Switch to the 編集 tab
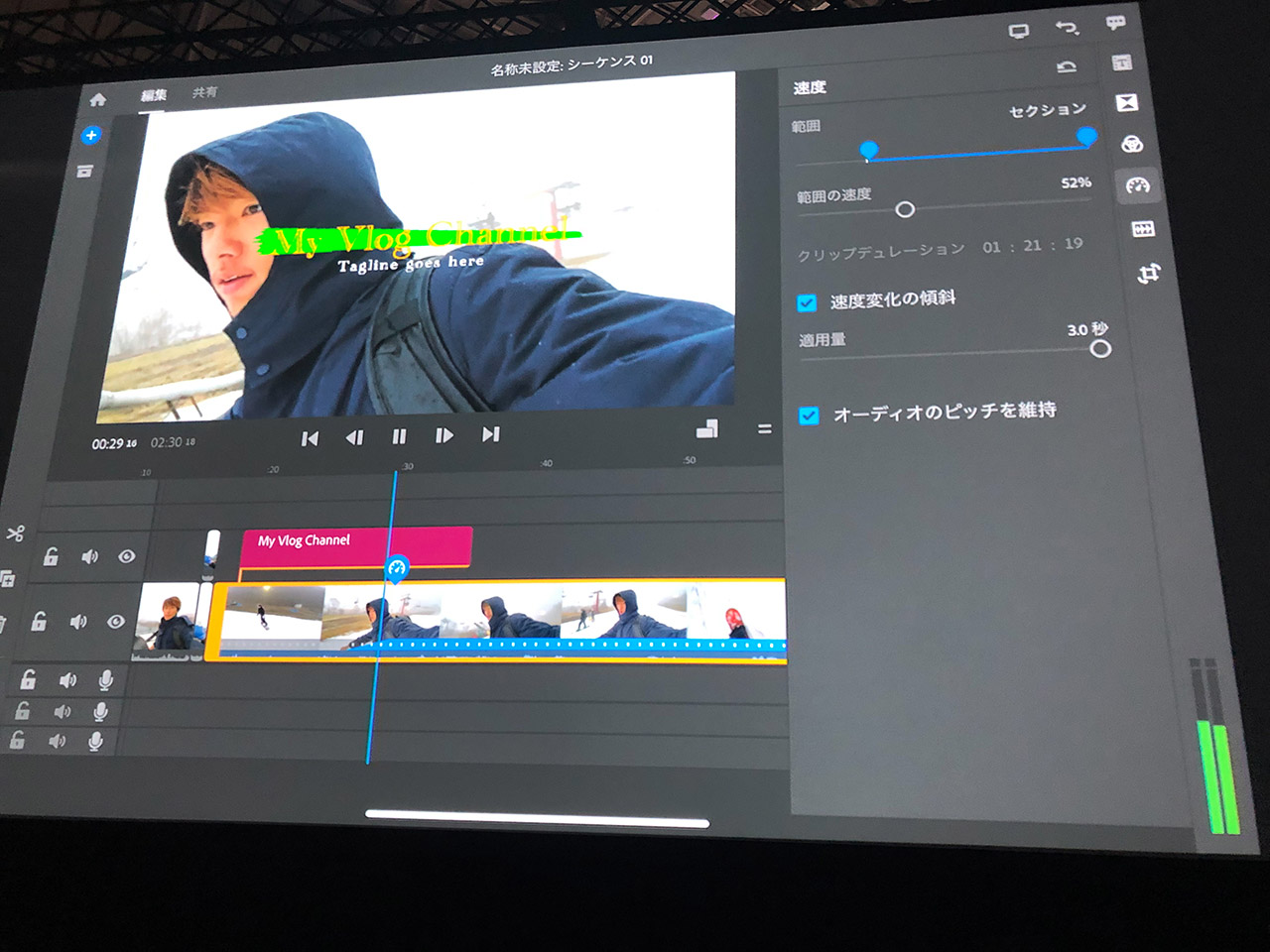Image resolution: width=1270 pixels, height=952 pixels. click(x=154, y=95)
